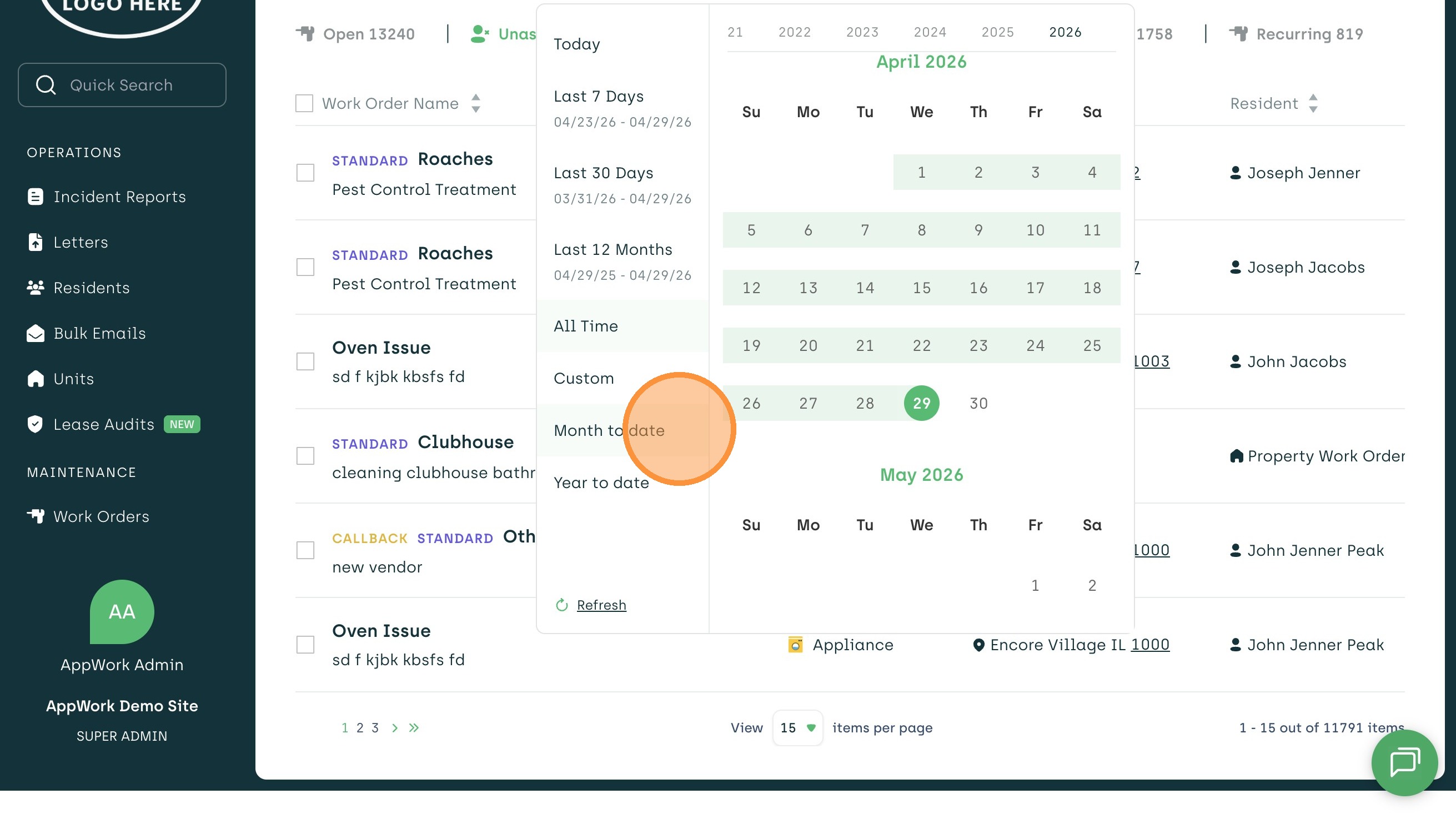
Task: Tick the first Roaches work order checkbox
Action: [x=305, y=173]
